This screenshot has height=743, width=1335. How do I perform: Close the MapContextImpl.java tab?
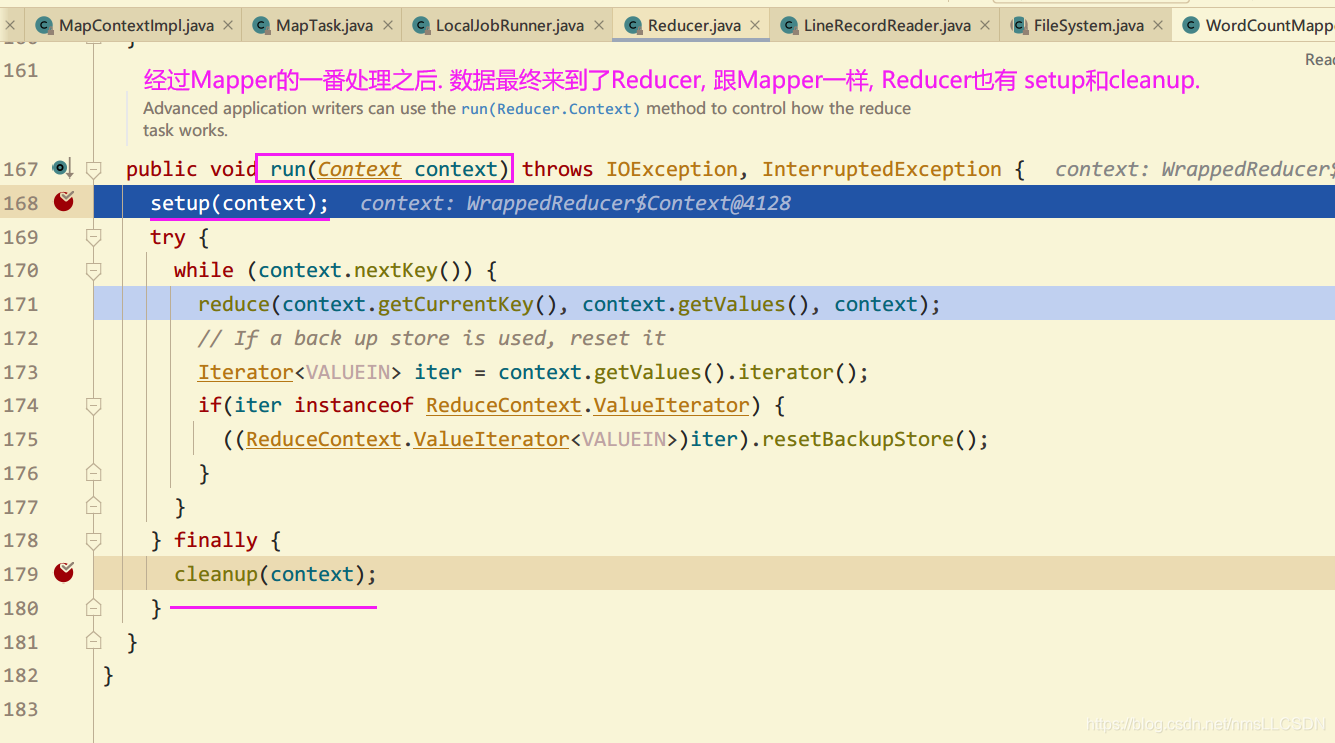pyautogui.click(x=227, y=26)
